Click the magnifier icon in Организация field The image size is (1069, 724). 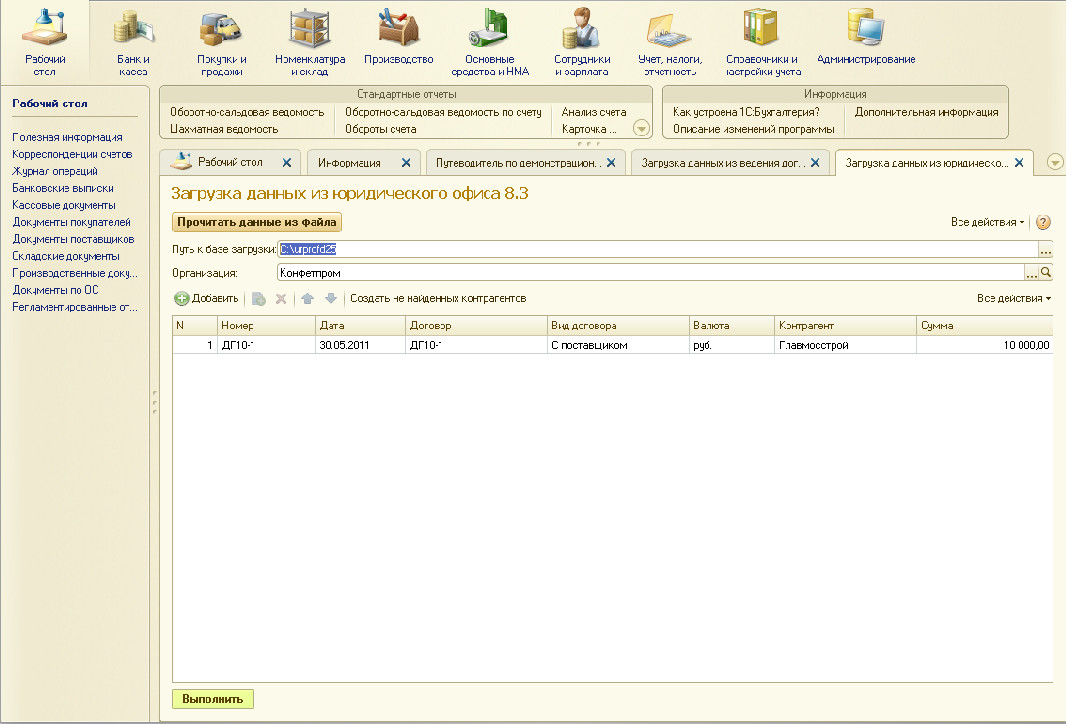pyautogui.click(x=1047, y=272)
